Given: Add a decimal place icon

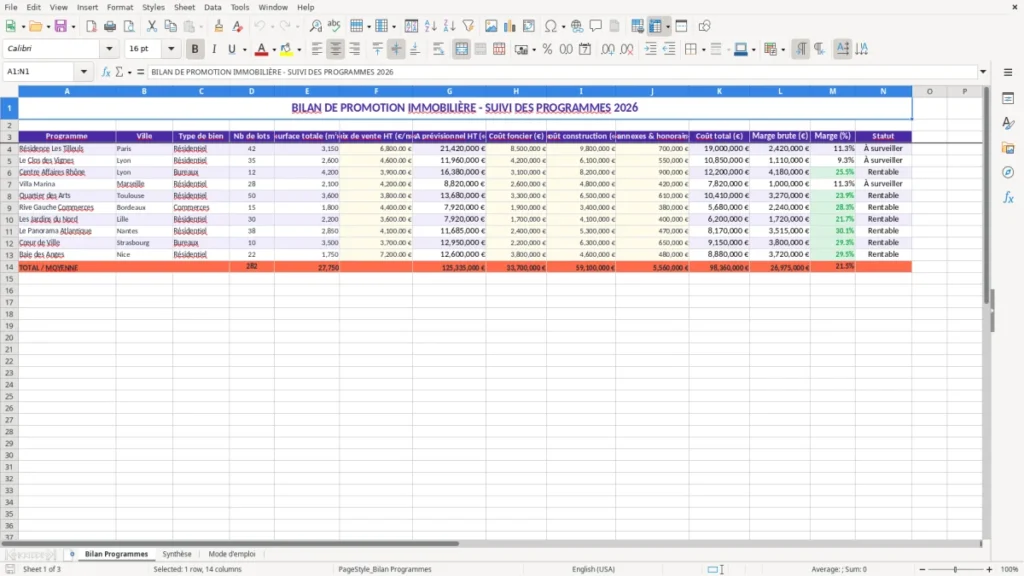Looking at the screenshot, I should [607, 49].
